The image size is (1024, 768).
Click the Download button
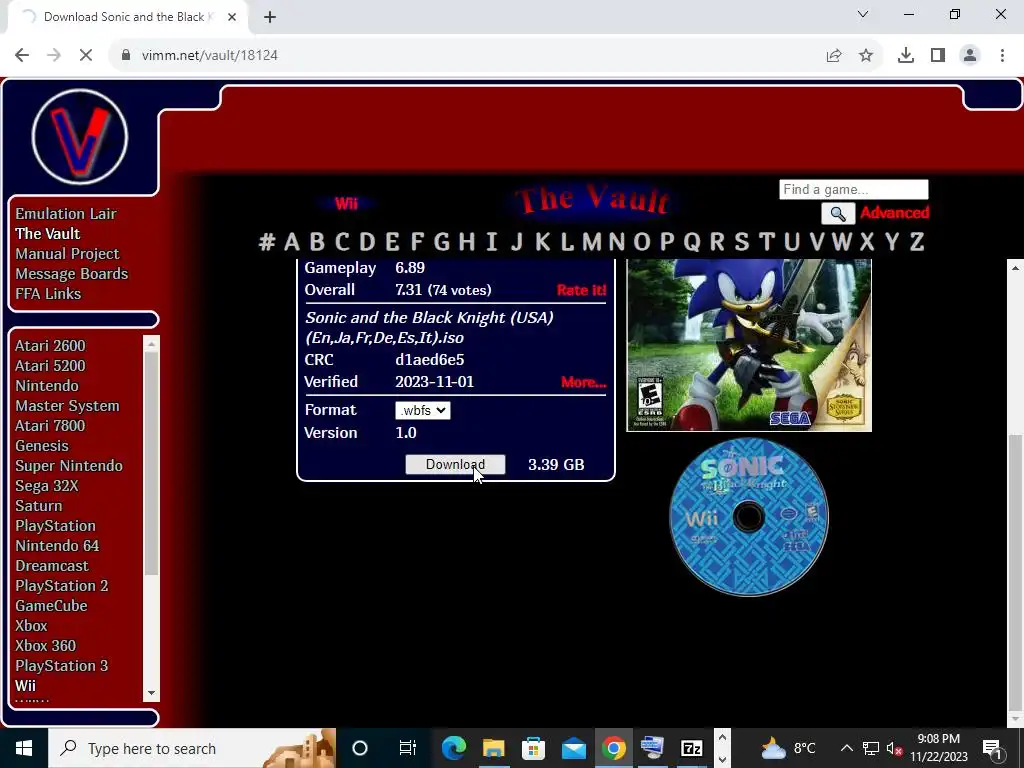point(455,464)
